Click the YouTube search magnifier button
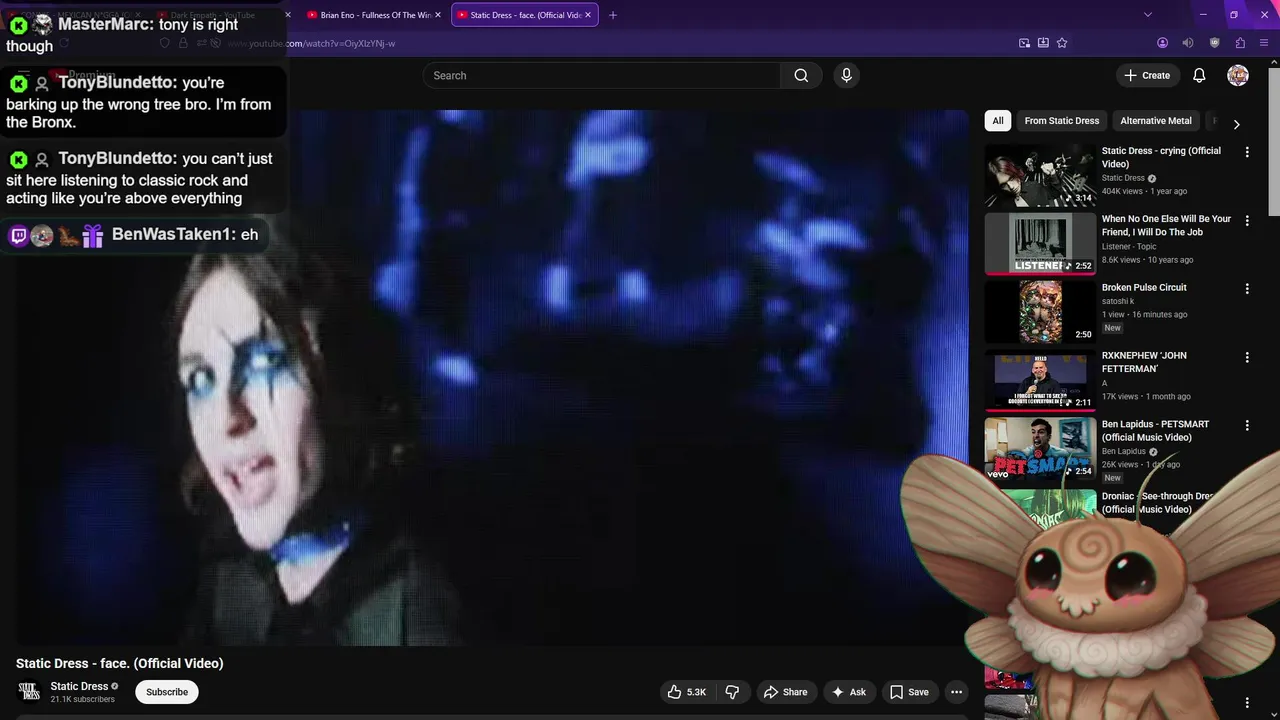This screenshot has height=720, width=1280. click(x=801, y=75)
